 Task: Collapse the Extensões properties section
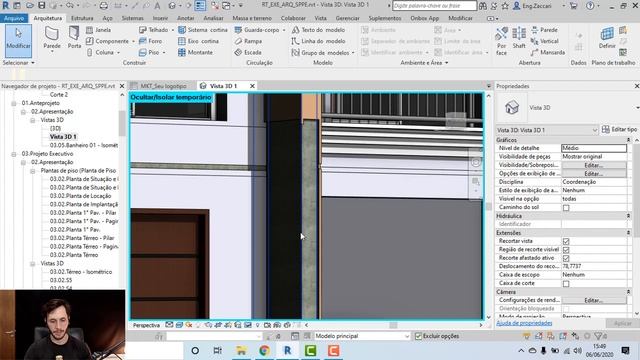(x=628, y=233)
